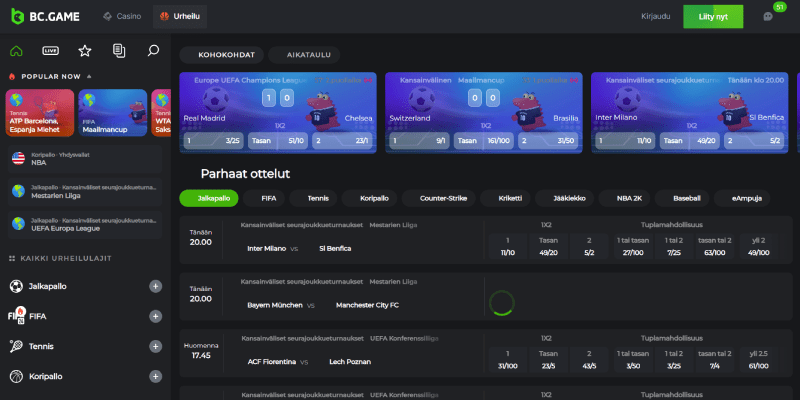The width and height of the screenshot is (800, 400).
Task: Click the FIFA icon in sidebar
Action: tap(16, 316)
